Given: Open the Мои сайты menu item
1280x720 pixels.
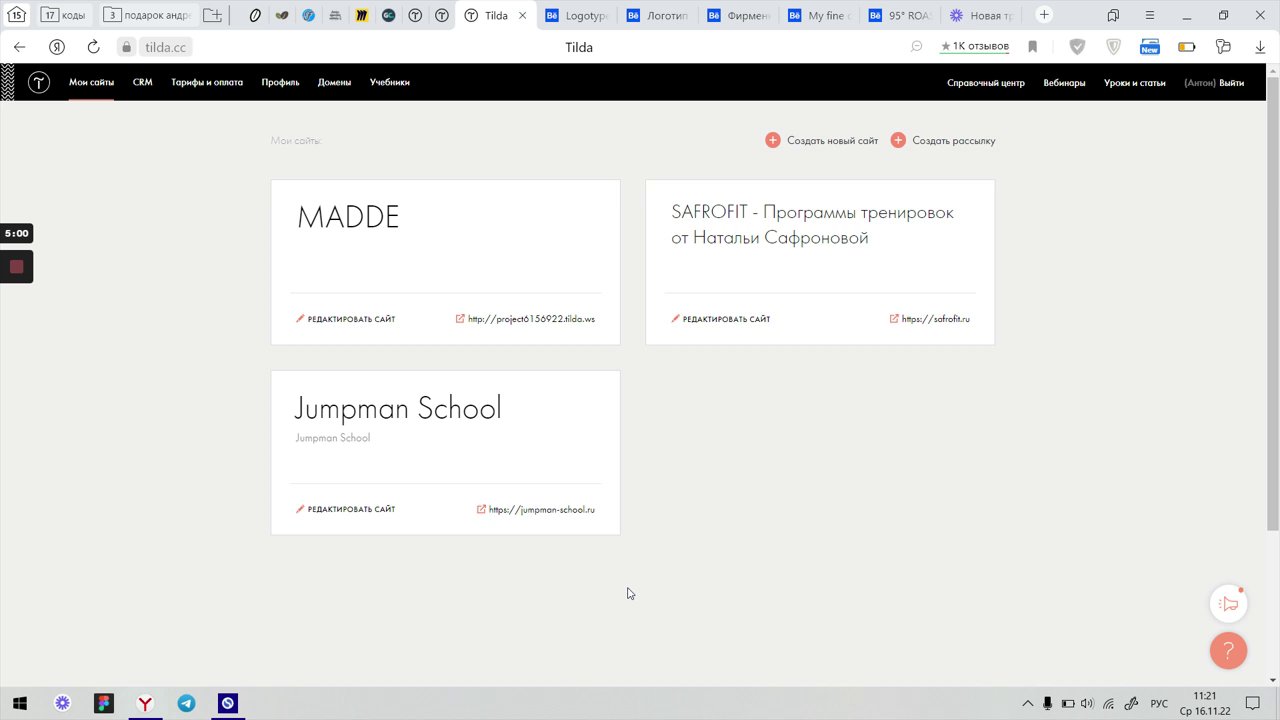Looking at the screenshot, I should tap(91, 83).
